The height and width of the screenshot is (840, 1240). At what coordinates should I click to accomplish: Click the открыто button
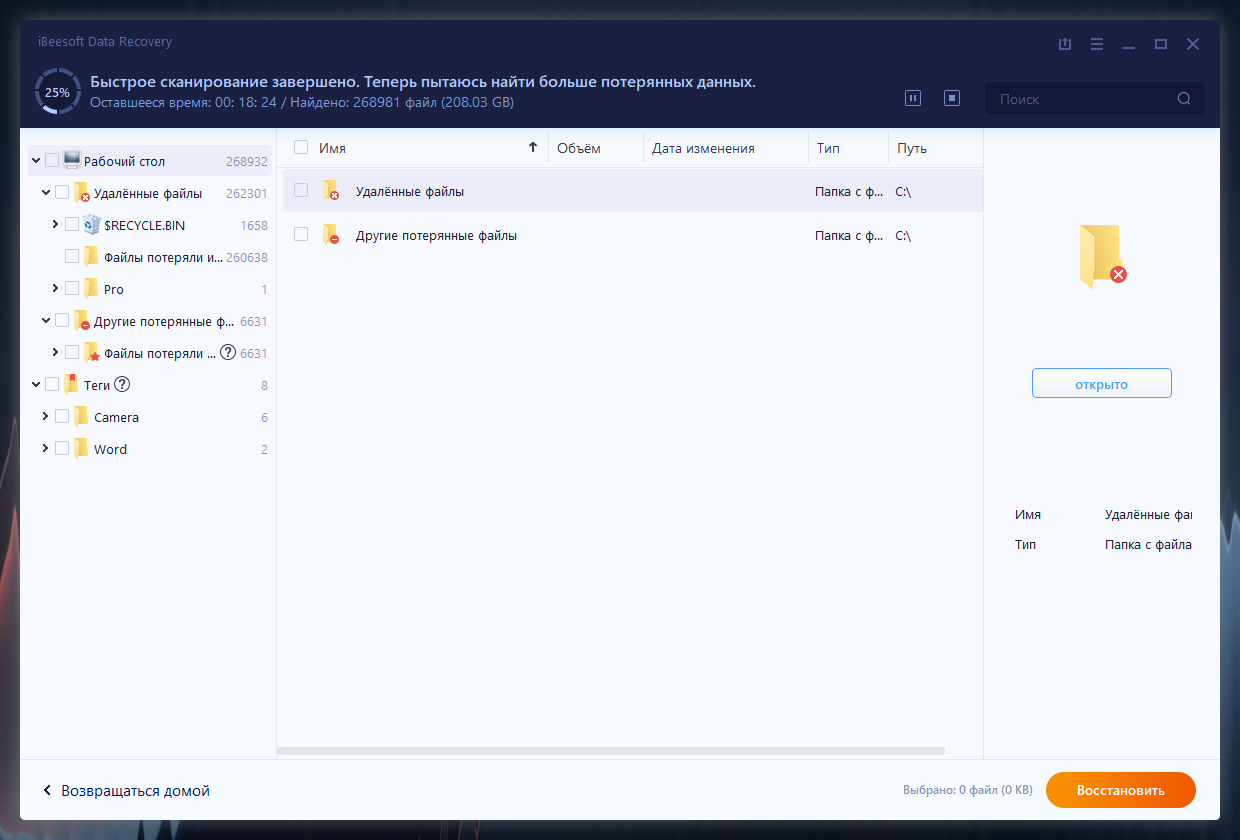coord(1101,384)
